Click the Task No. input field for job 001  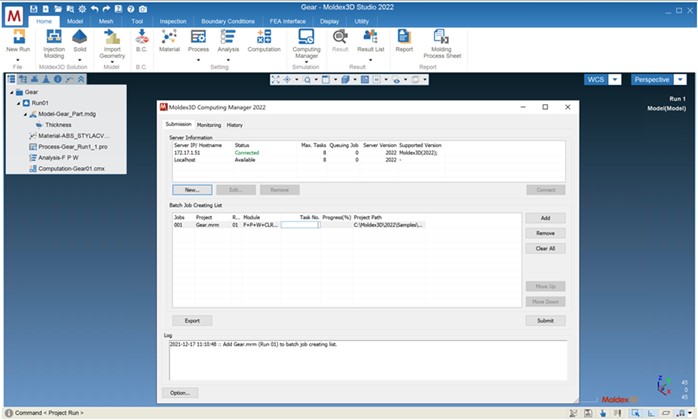pos(300,225)
